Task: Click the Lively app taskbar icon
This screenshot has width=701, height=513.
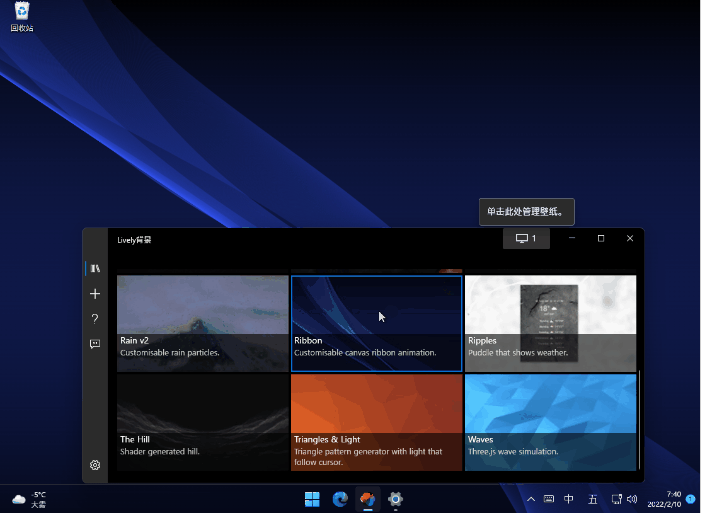Action: tap(368, 499)
